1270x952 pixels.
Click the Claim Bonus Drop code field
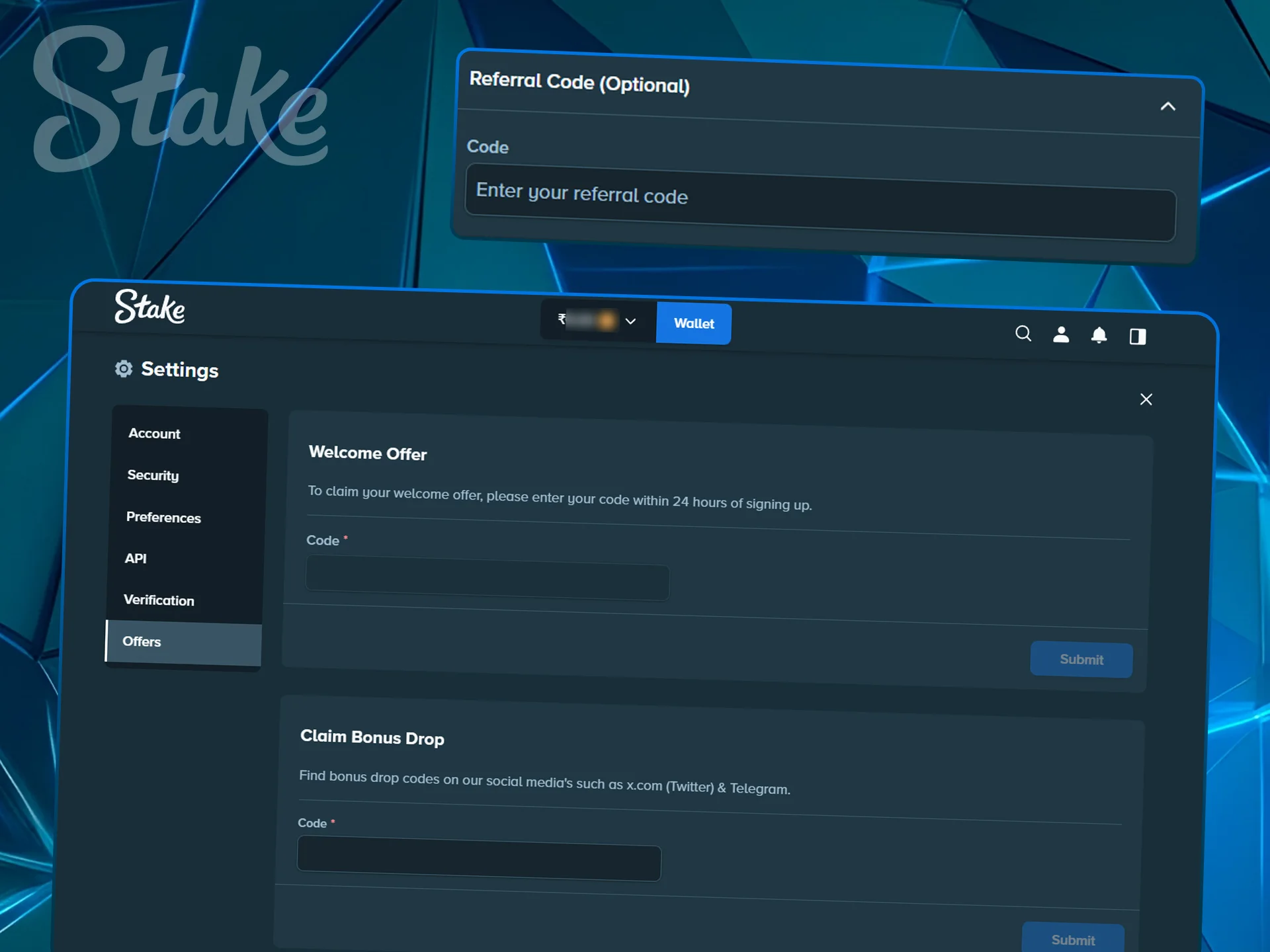[x=479, y=859]
